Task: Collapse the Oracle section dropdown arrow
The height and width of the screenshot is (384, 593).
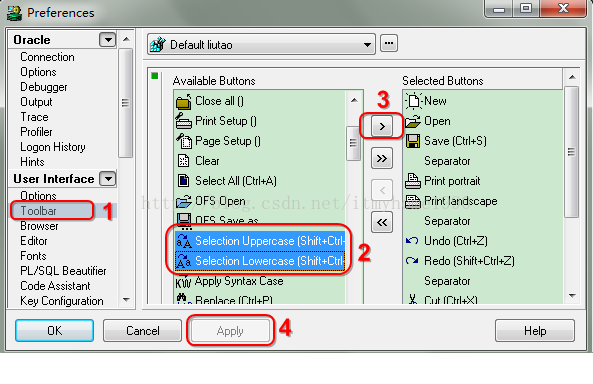Action: coord(107,40)
